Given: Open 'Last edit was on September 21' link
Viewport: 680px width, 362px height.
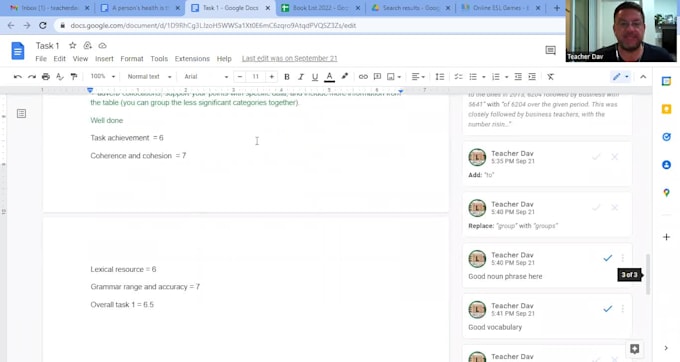Looking at the screenshot, I should (290, 59).
